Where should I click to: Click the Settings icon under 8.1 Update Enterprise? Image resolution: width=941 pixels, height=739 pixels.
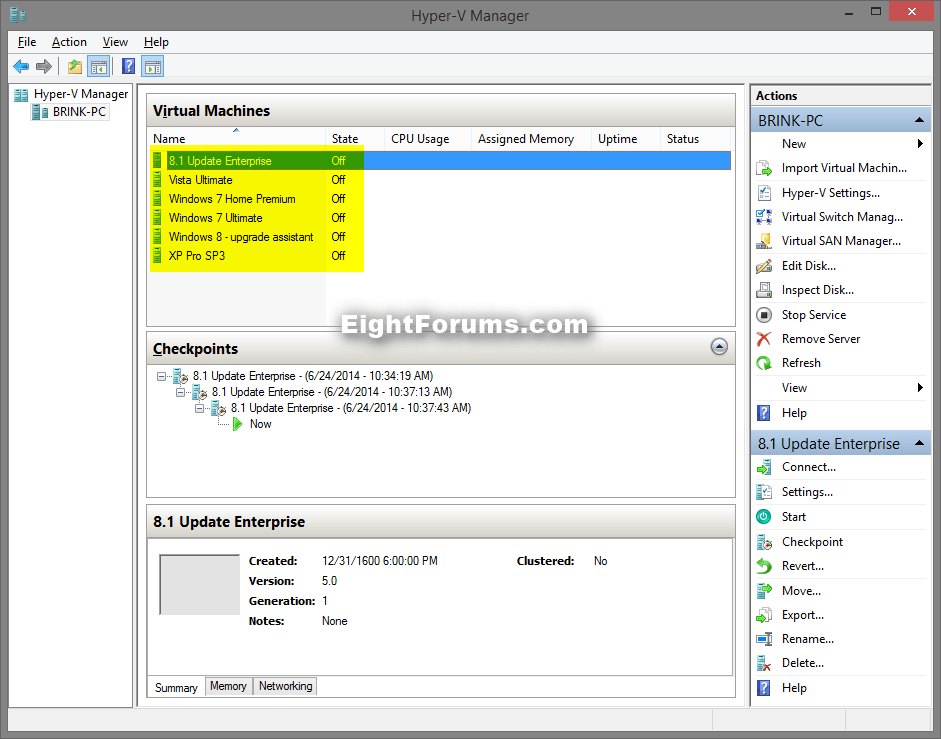click(764, 492)
